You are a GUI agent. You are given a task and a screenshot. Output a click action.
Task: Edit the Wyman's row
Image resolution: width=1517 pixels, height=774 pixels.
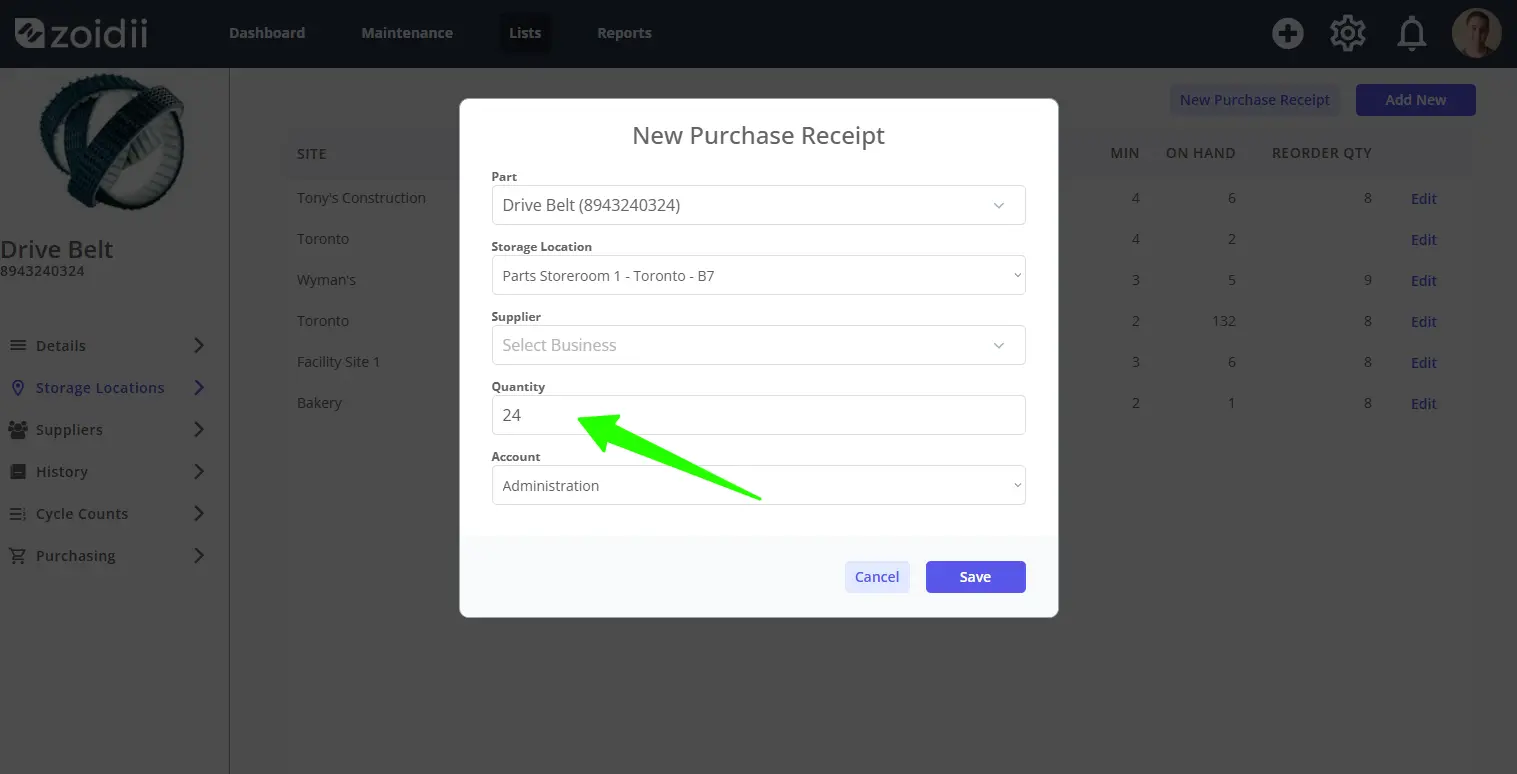tap(1423, 281)
